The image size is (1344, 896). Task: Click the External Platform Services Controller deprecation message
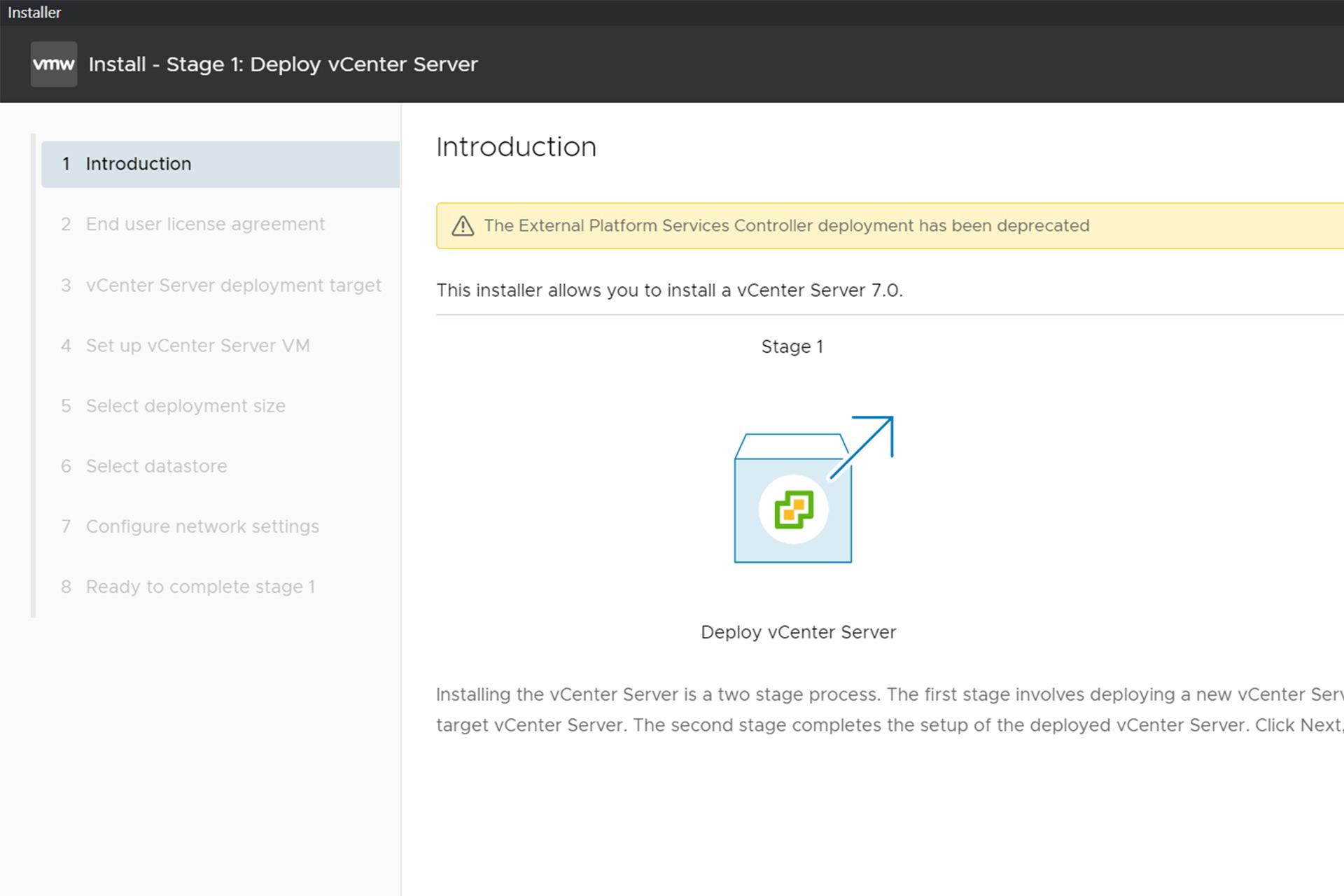[787, 225]
